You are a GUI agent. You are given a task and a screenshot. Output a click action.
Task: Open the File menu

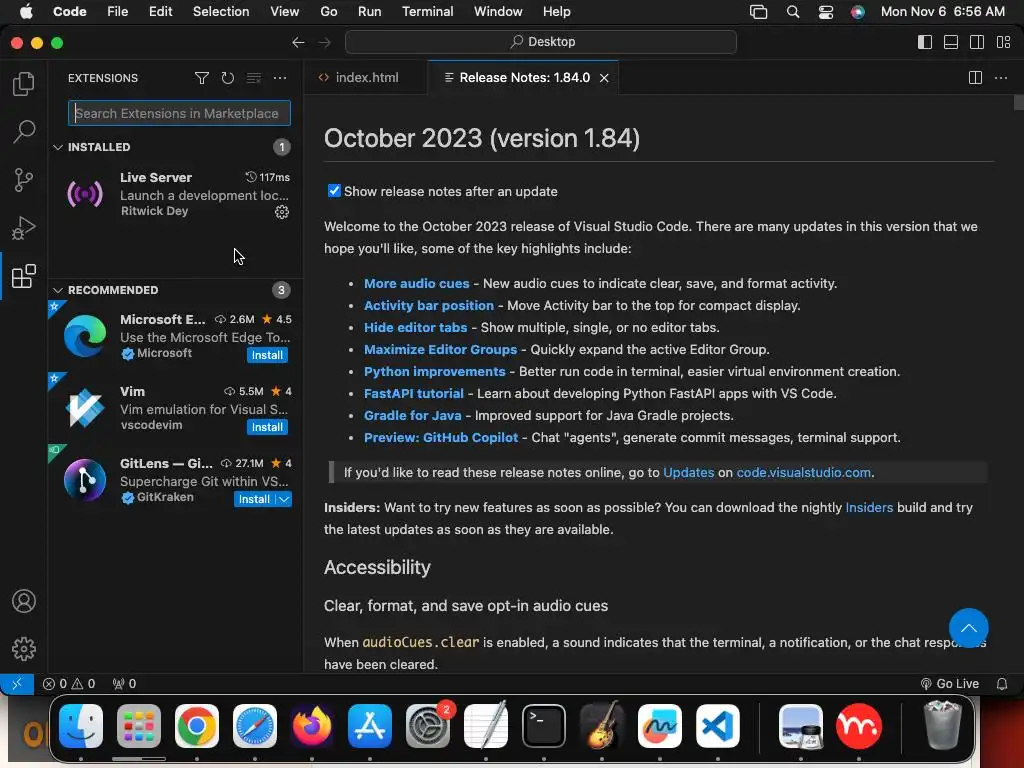118,12
